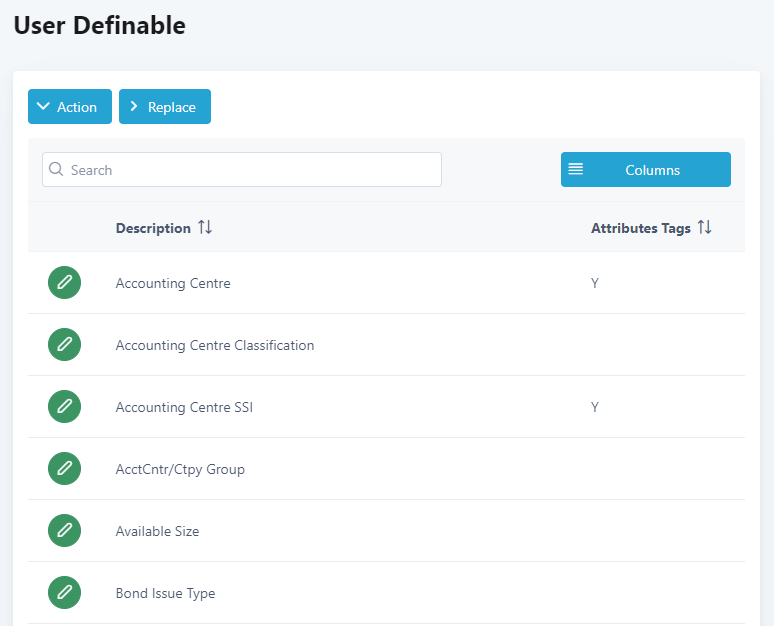Image resolution: width=774 pixels, height=626 pixels.
Task: Click Accounting Centre Classification description
Action: 215,345
